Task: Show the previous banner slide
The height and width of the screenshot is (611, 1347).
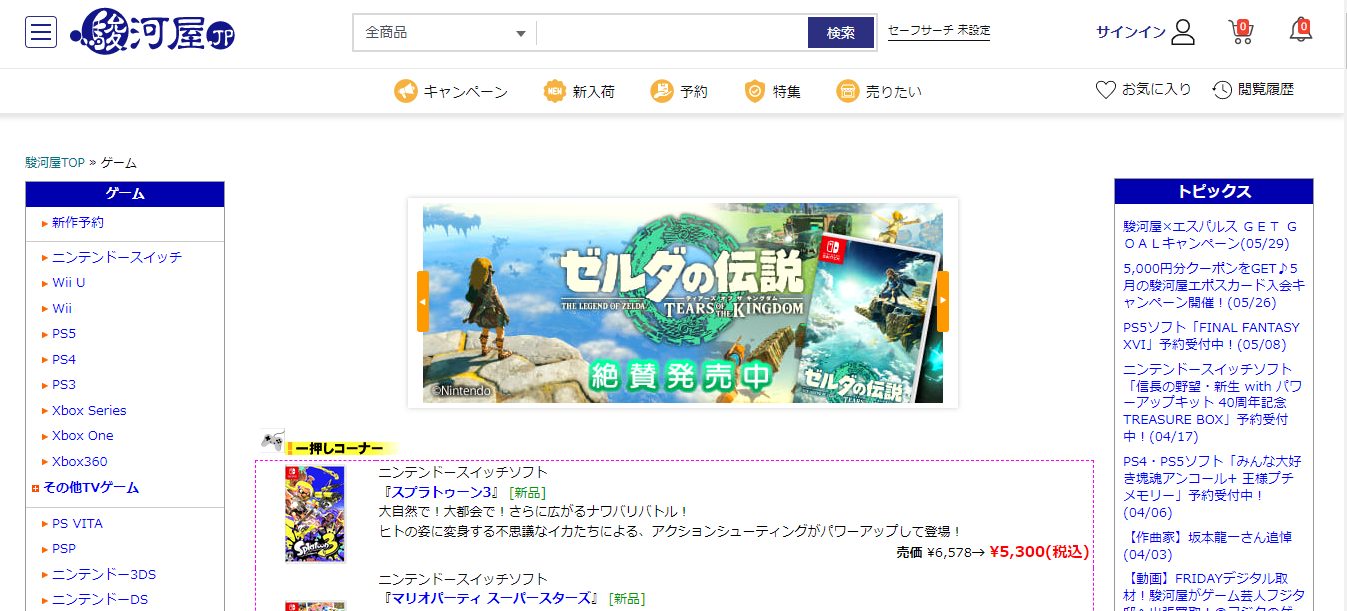Action: 423,301
